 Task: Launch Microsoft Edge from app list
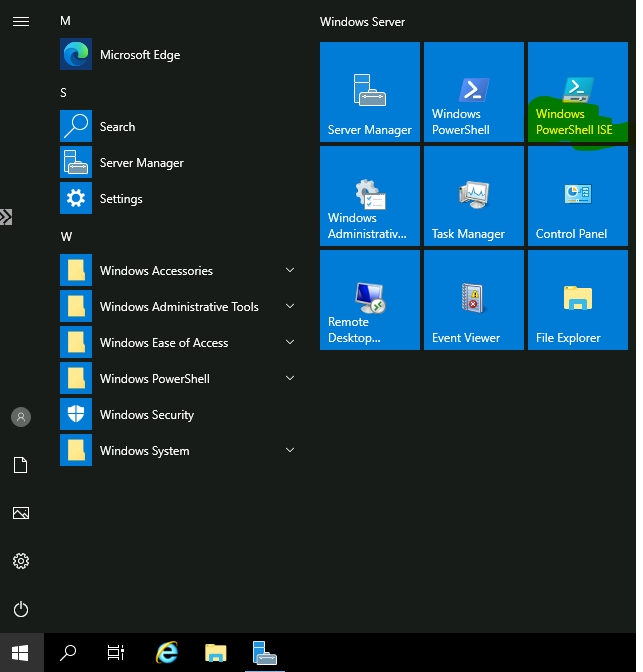click(x=178, y=54)
